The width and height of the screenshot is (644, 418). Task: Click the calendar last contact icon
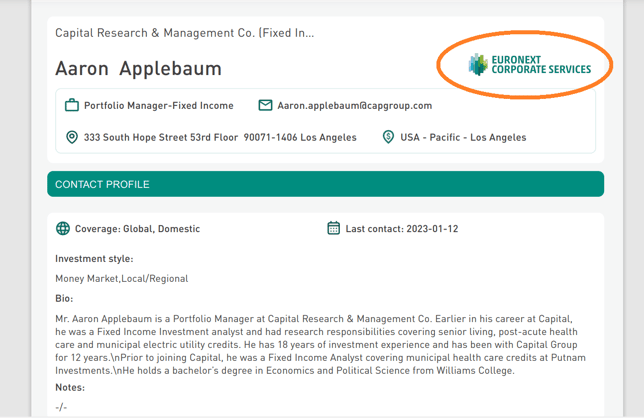coord(334,228)
